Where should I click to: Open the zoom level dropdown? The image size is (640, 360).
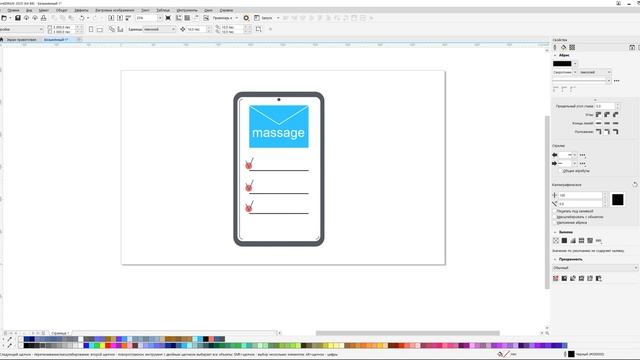[x=160, y=18]
